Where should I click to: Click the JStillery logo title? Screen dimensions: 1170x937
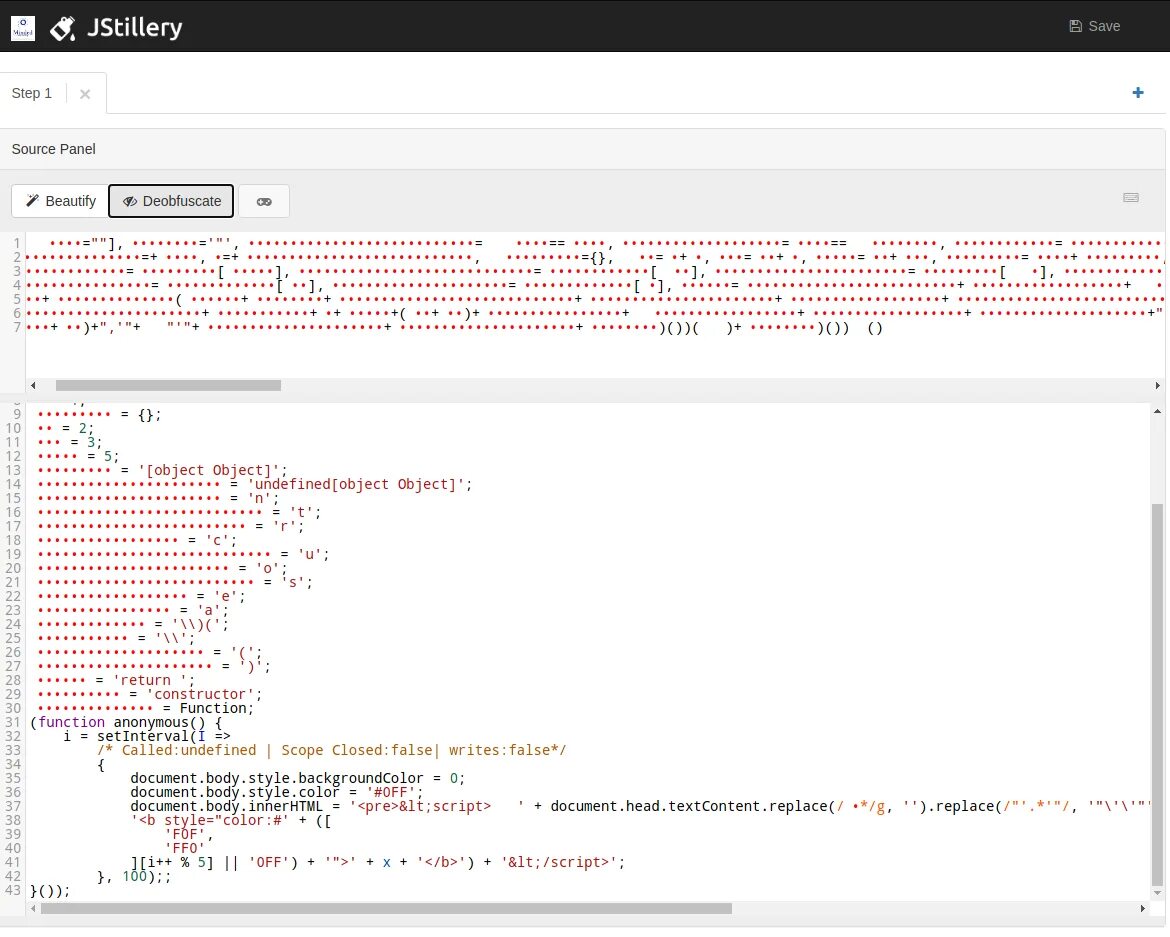tap(134, 28)
